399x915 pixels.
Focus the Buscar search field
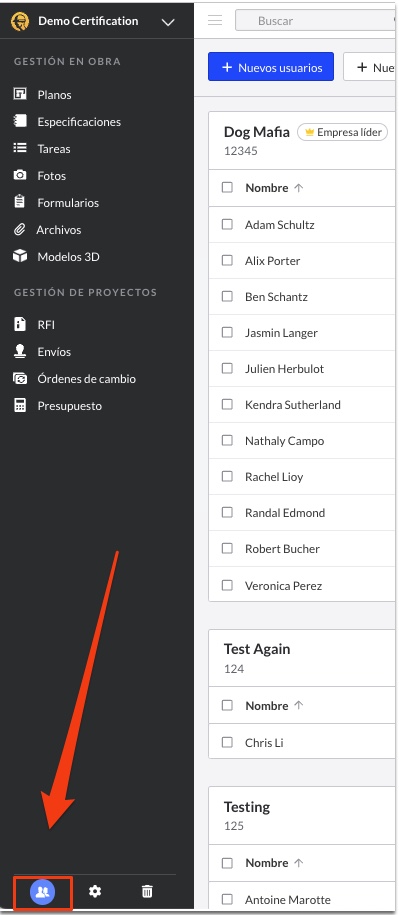pos(315,20)
